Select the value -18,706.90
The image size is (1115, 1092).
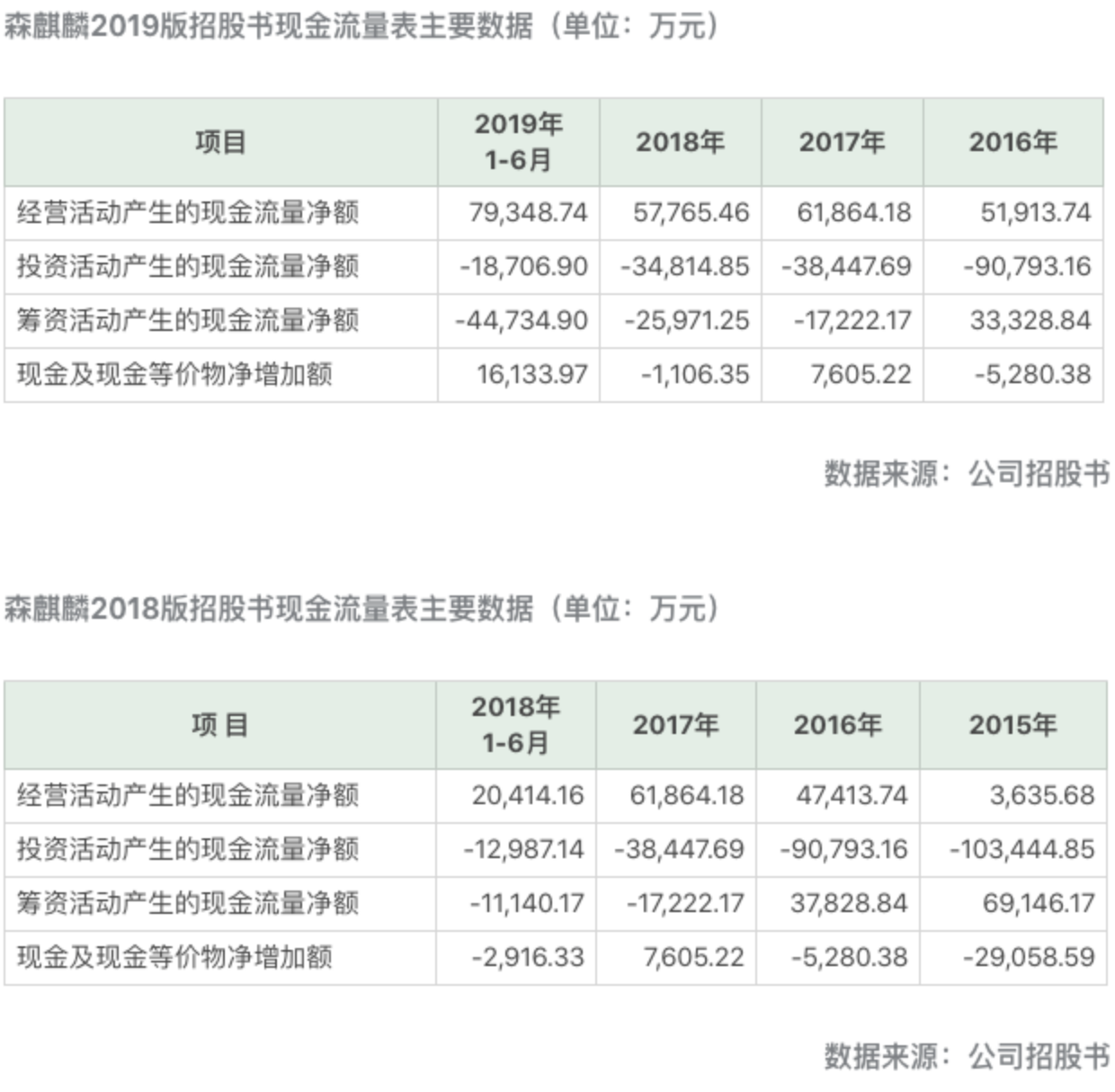pyautogui.click(x=523, y=266)
